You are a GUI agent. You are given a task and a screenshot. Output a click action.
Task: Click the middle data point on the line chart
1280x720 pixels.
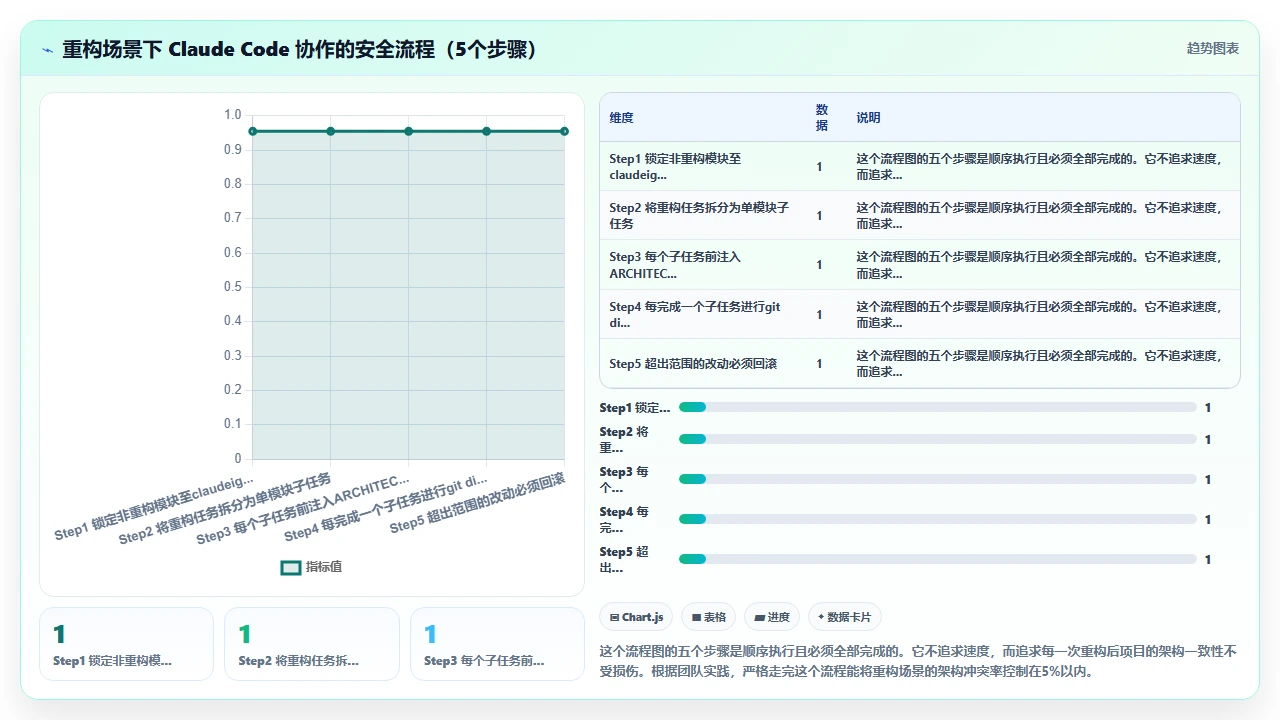[x=408, y=131]
